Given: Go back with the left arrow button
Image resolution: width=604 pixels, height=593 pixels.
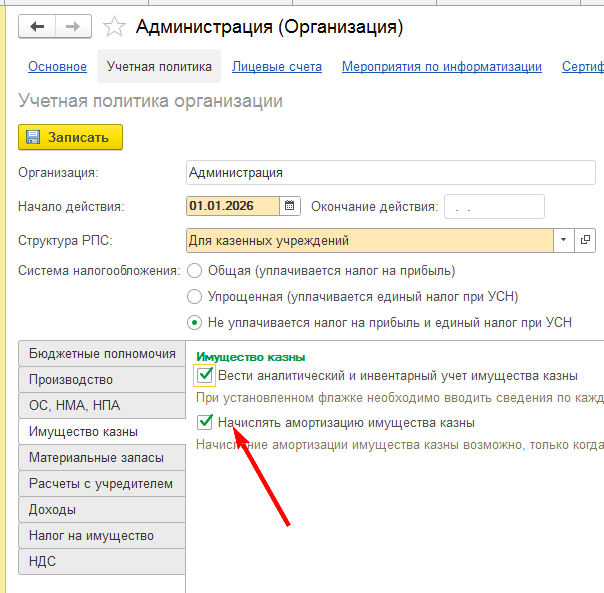Looking at the screenshot, I should [x=37, y=27].
